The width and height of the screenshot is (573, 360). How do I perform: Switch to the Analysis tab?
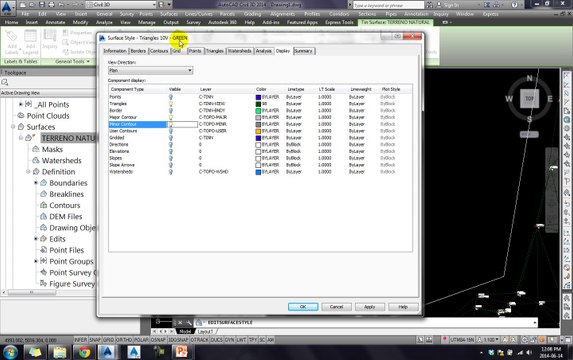coord(264,51)
